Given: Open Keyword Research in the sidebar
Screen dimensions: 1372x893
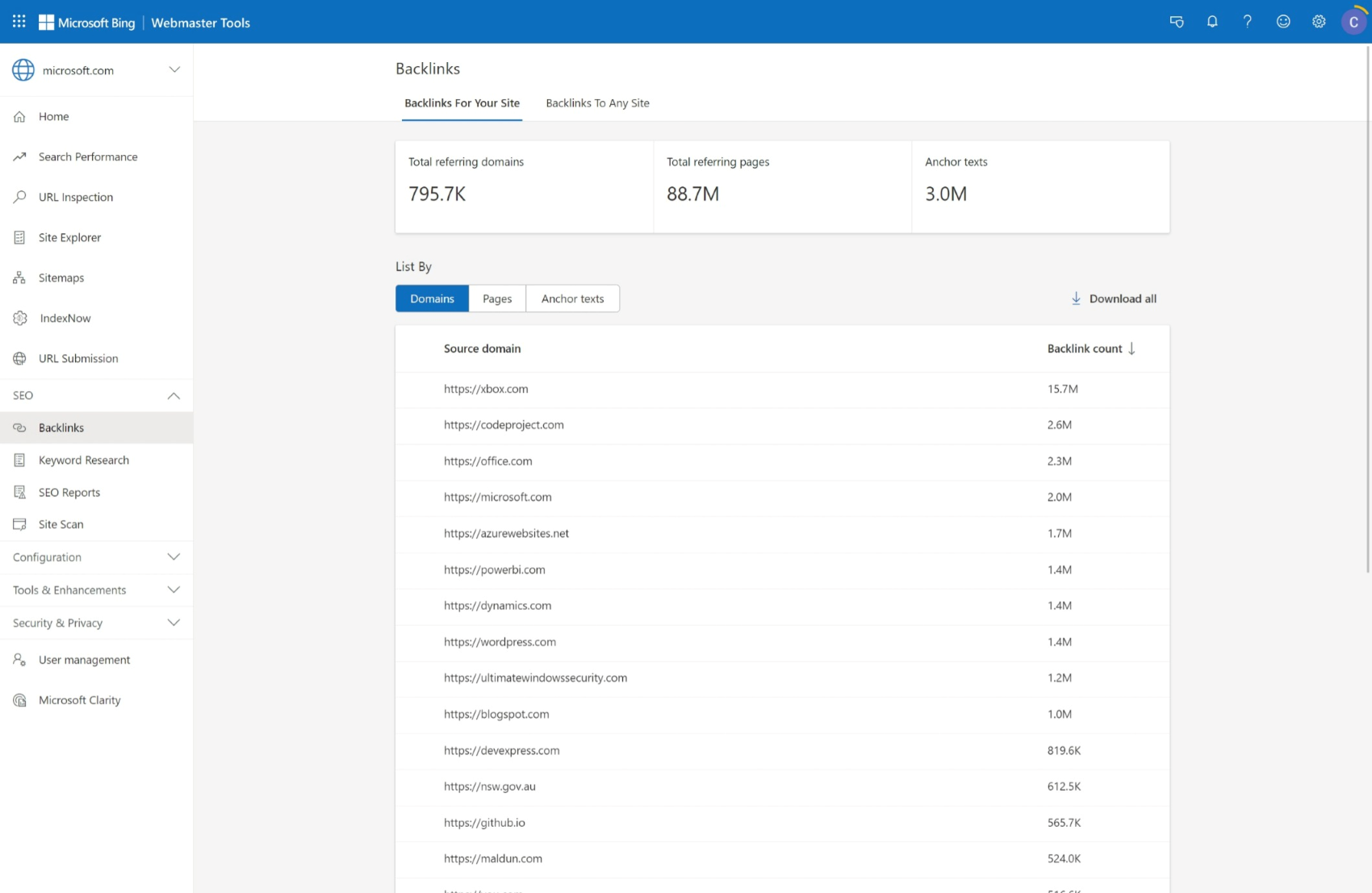Looking at the screenshot, I should [84, 460].
